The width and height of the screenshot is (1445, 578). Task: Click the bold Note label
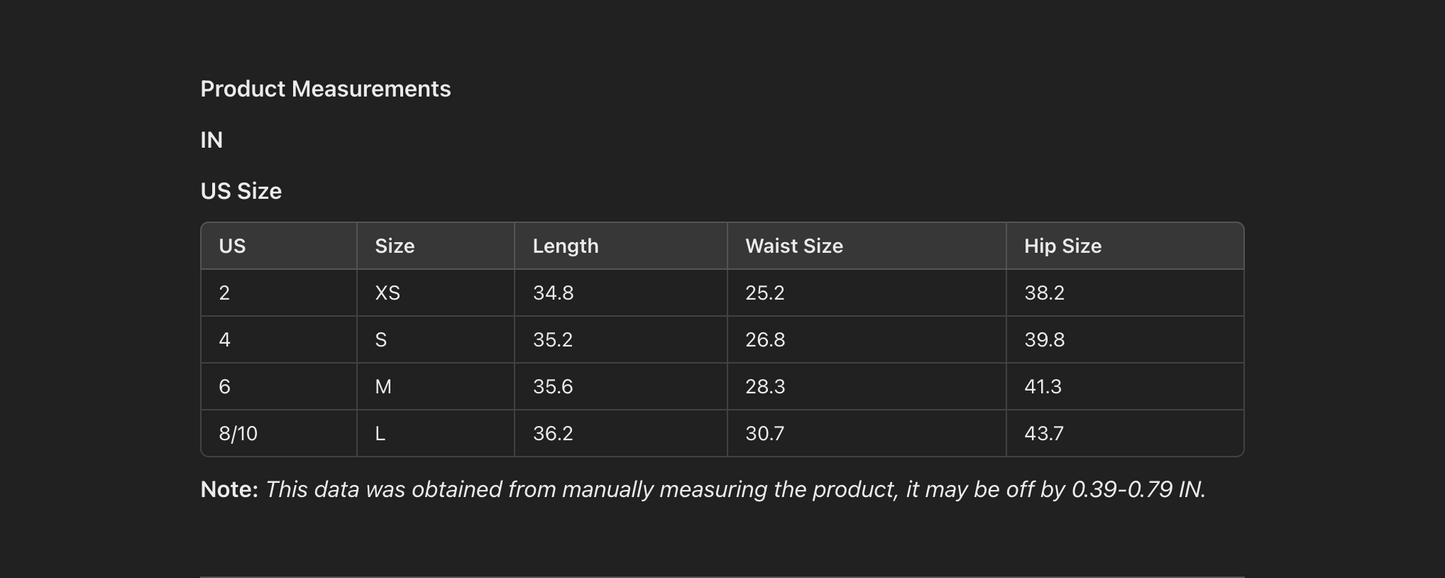(x=229, y=490)
